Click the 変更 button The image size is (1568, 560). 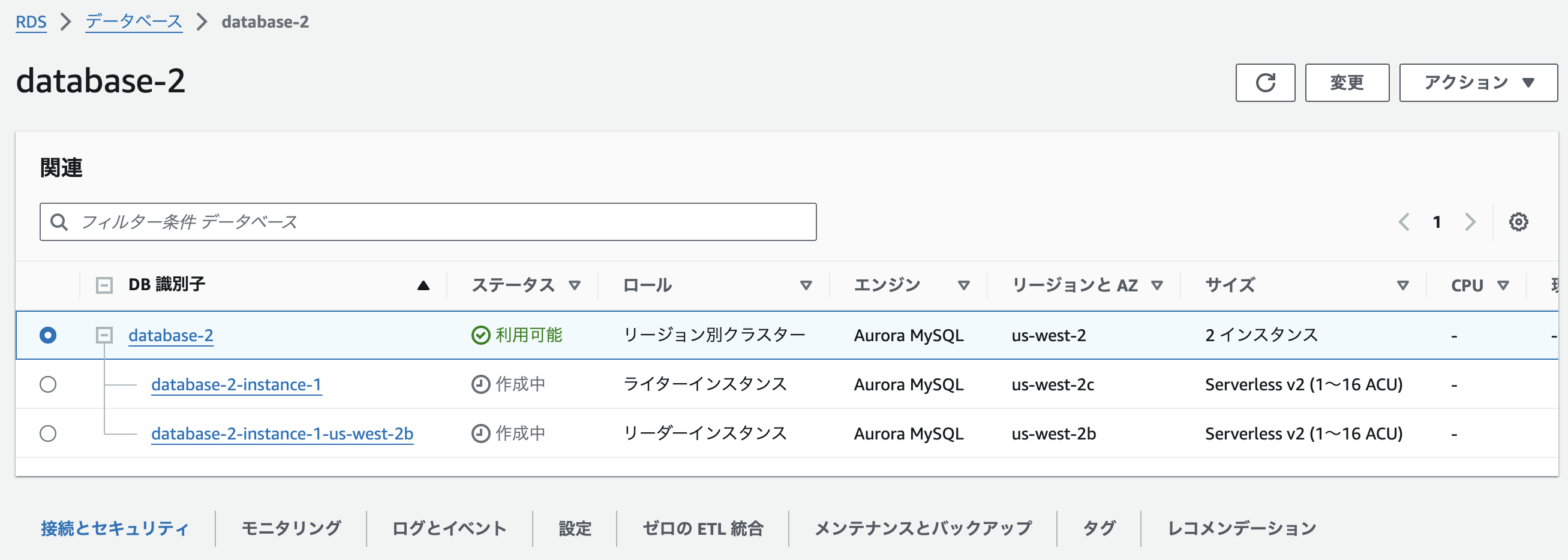pos(1347,83)
